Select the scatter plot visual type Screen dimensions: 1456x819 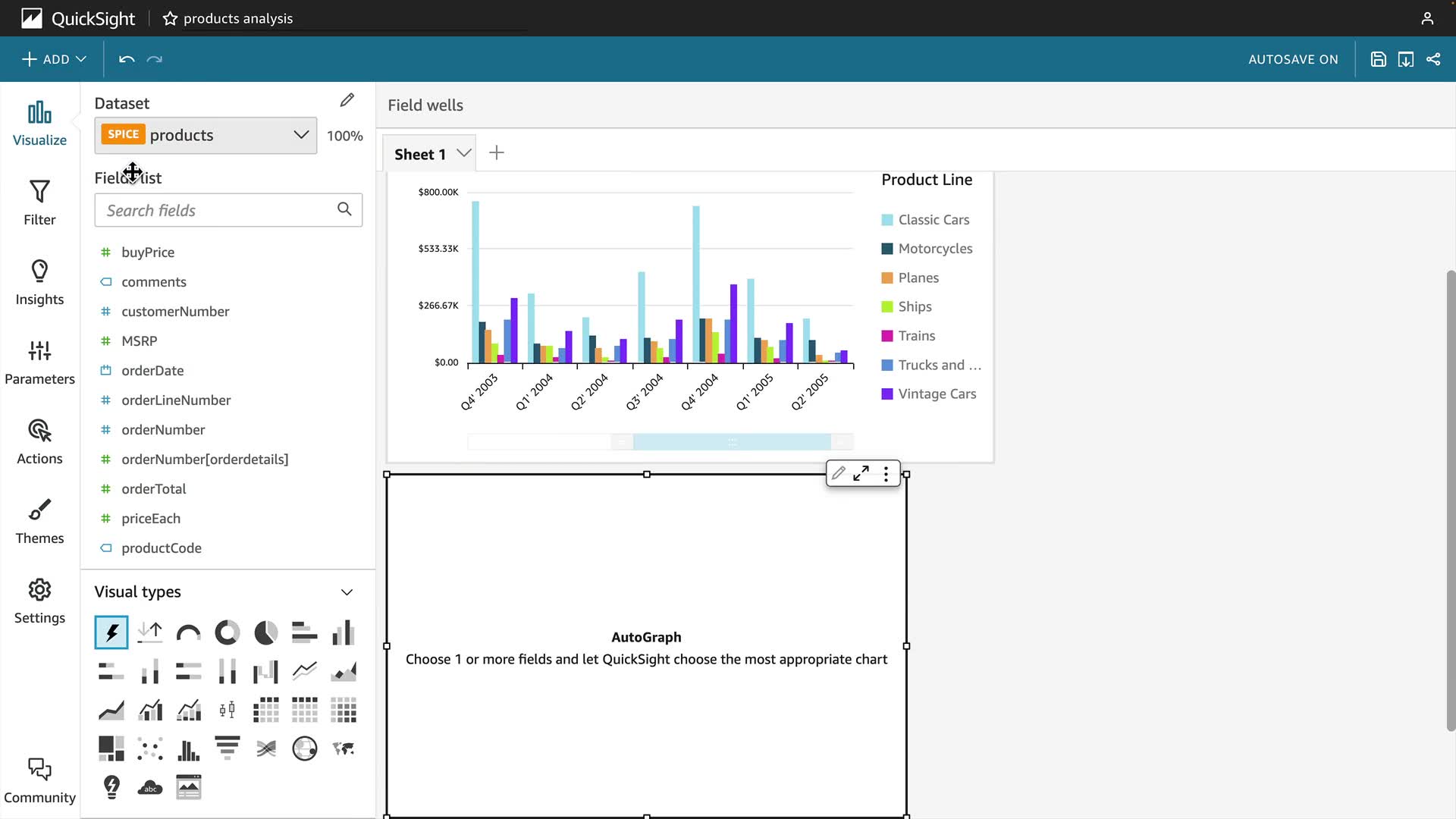[x=150, y=749]
